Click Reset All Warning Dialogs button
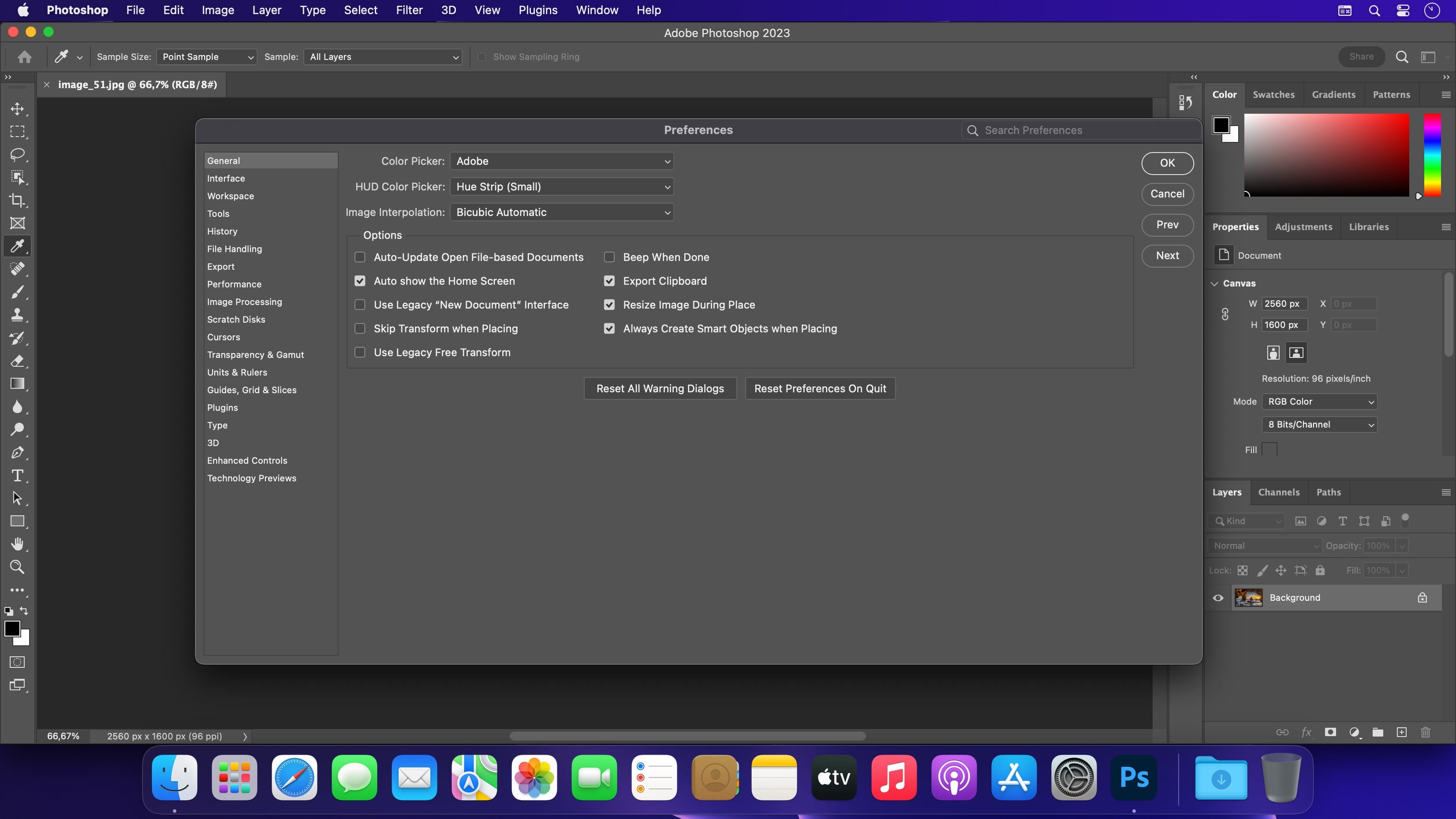Screen dimensions: 1456x819 tap(660, 388)
